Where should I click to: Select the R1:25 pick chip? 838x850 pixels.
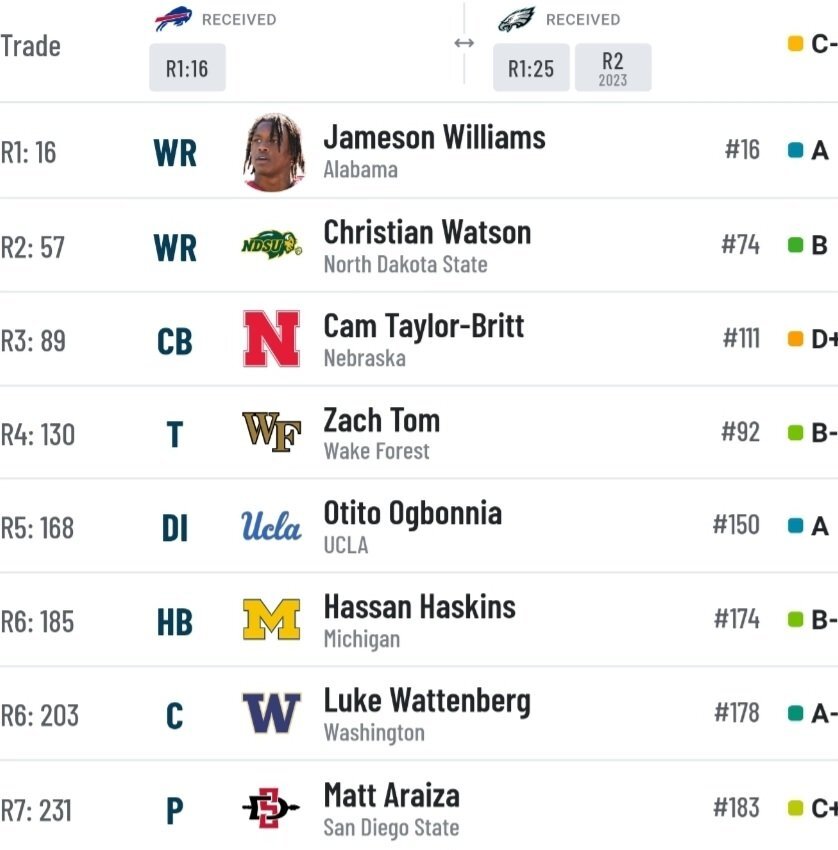pyautogui.click(x=531, y=68)
